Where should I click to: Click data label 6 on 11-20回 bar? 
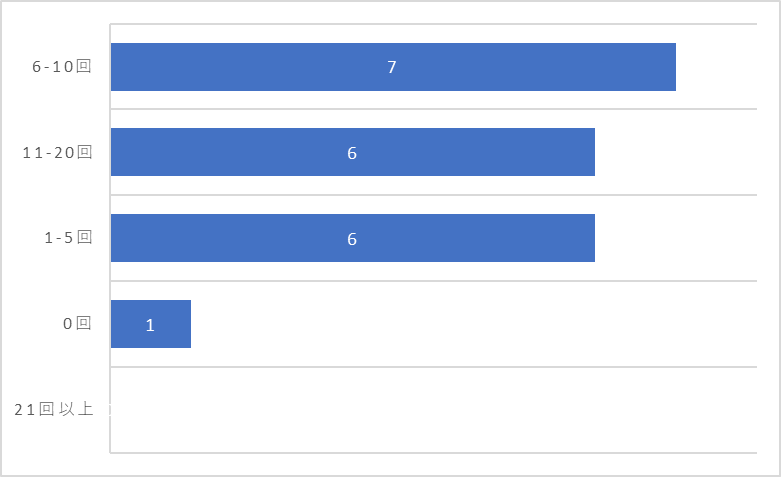(352, 153)
